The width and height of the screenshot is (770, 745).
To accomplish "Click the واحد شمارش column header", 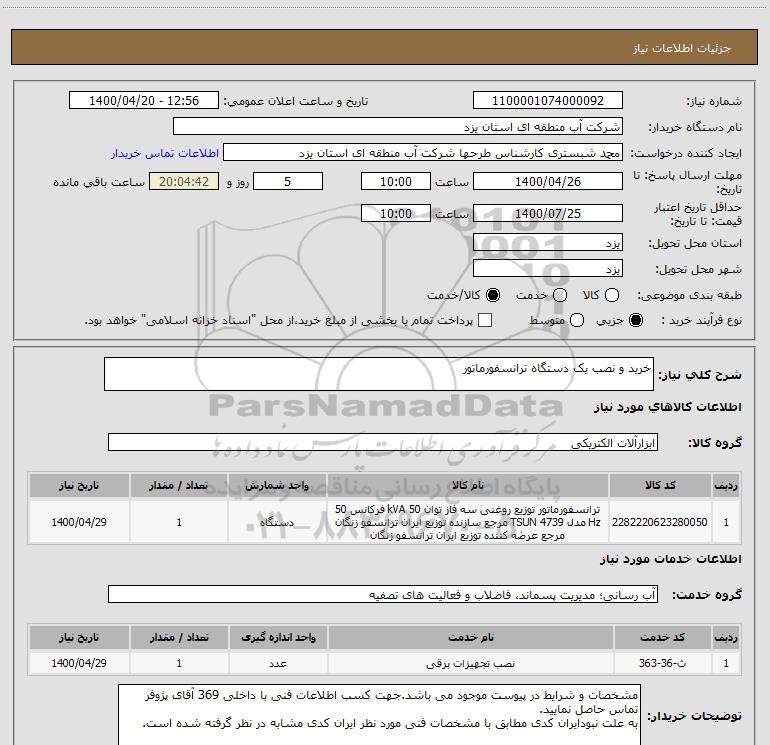I will 277,485.
